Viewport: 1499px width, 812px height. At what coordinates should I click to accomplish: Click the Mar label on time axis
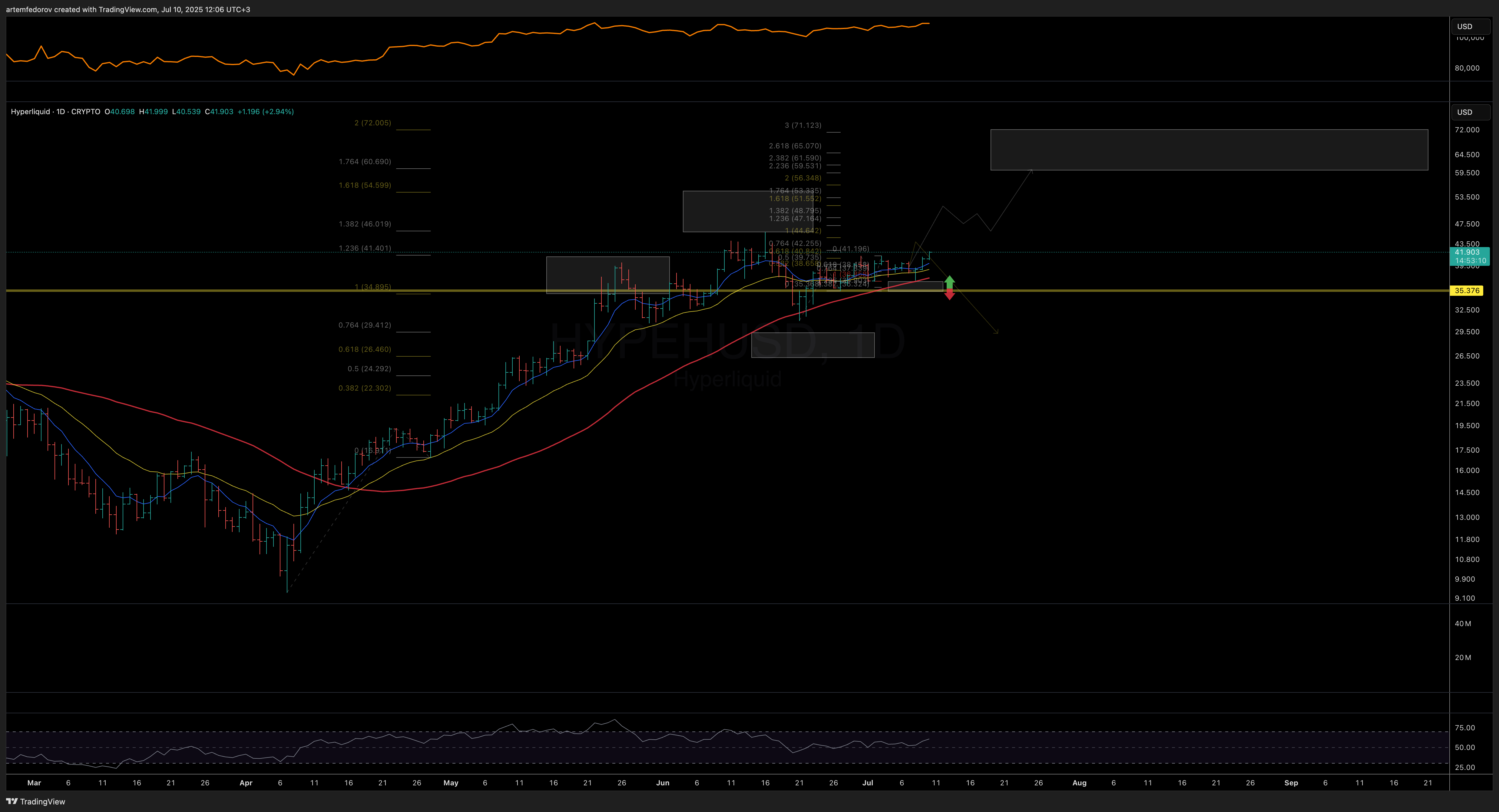click(x=34, y=783)
